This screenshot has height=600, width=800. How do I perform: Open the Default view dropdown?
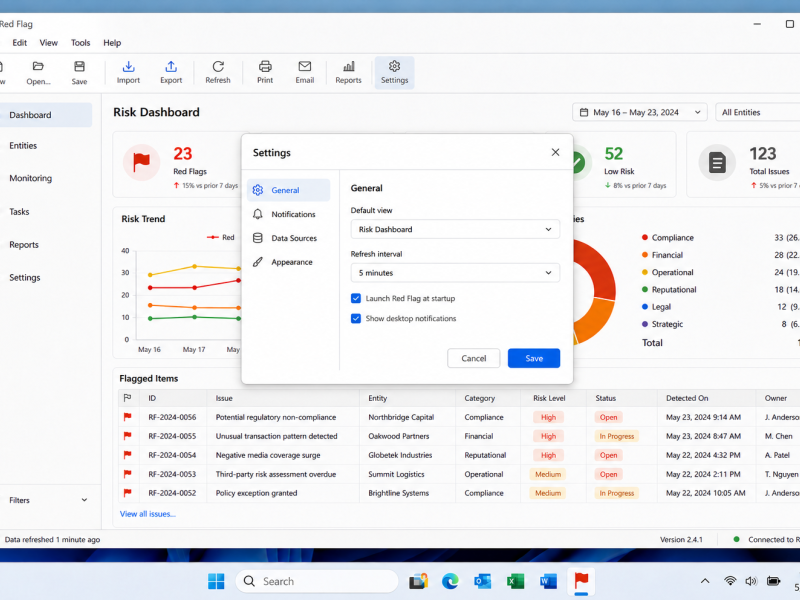455,229
